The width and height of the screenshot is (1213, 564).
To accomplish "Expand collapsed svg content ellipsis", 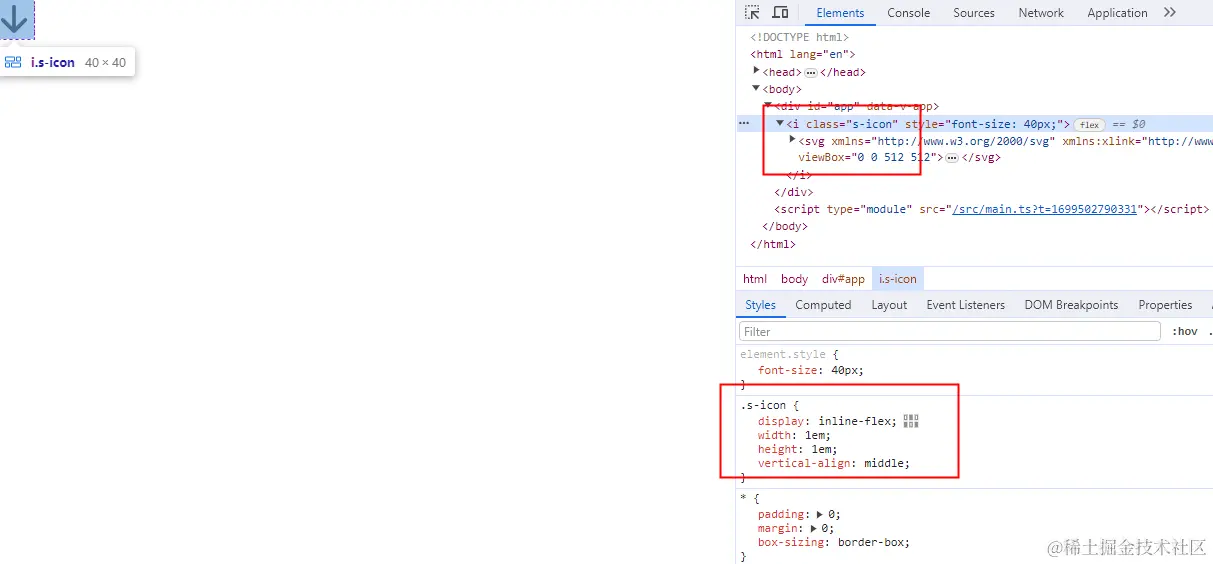I will (x=952, y=158).
